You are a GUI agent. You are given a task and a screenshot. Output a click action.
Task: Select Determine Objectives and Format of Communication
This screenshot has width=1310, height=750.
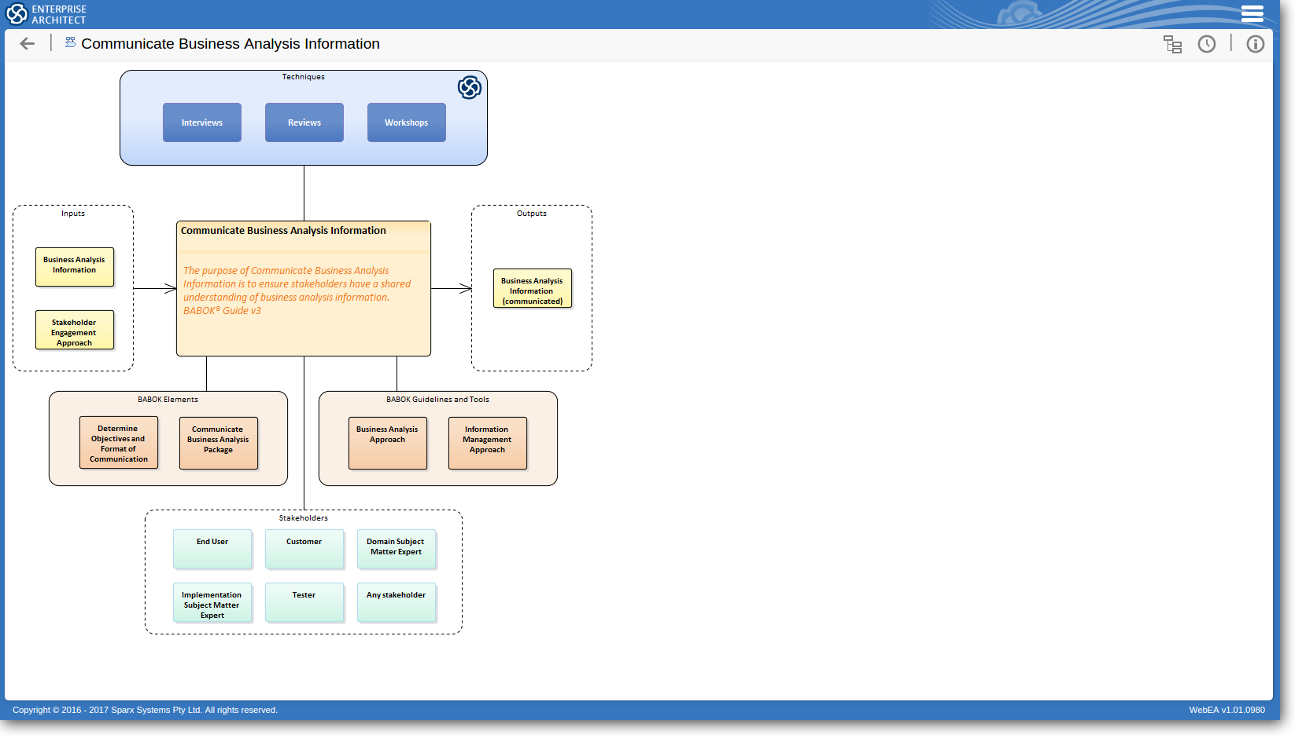tap(118, 443)
